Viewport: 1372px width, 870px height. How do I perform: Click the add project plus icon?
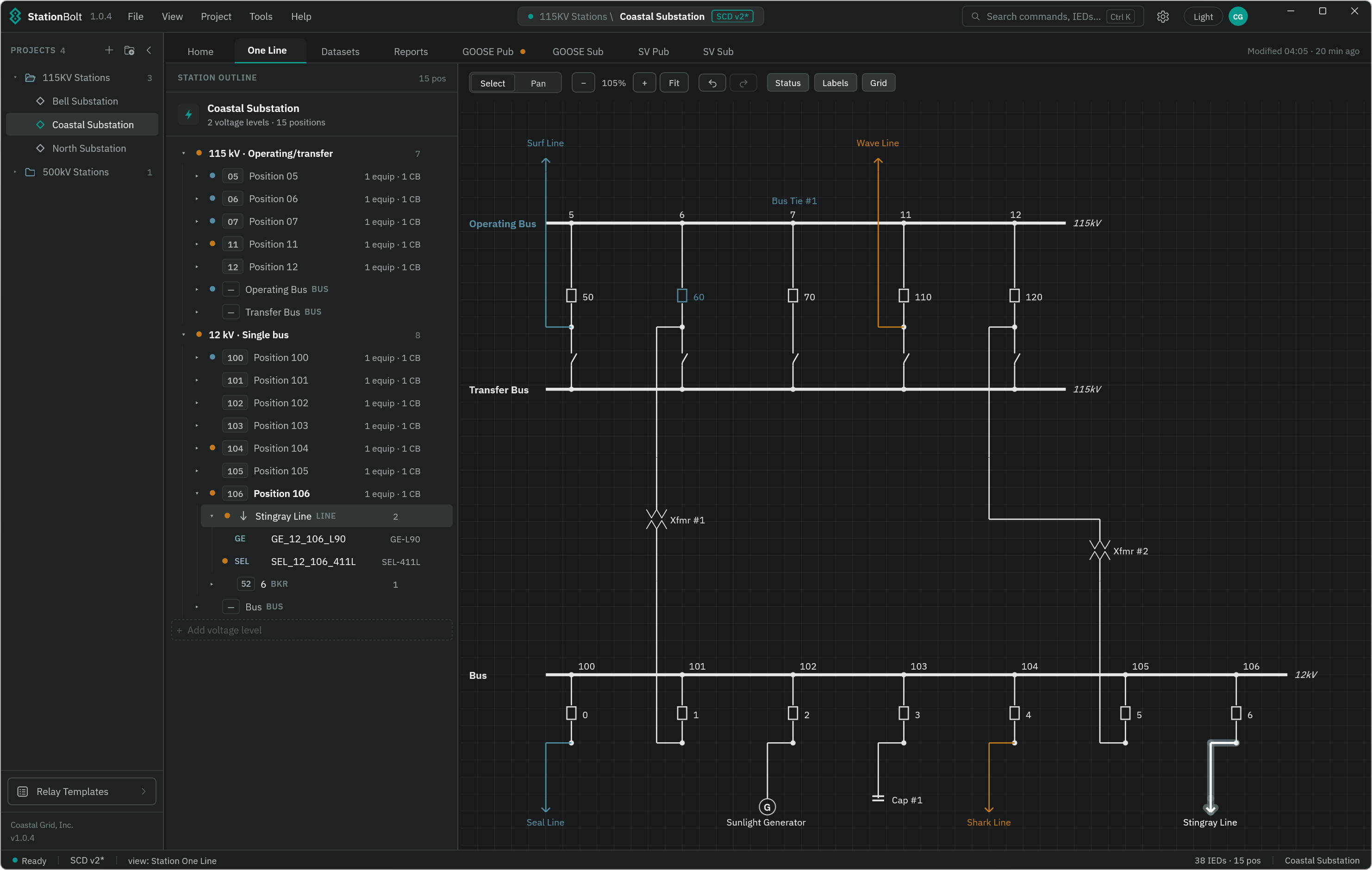(109, 50)
